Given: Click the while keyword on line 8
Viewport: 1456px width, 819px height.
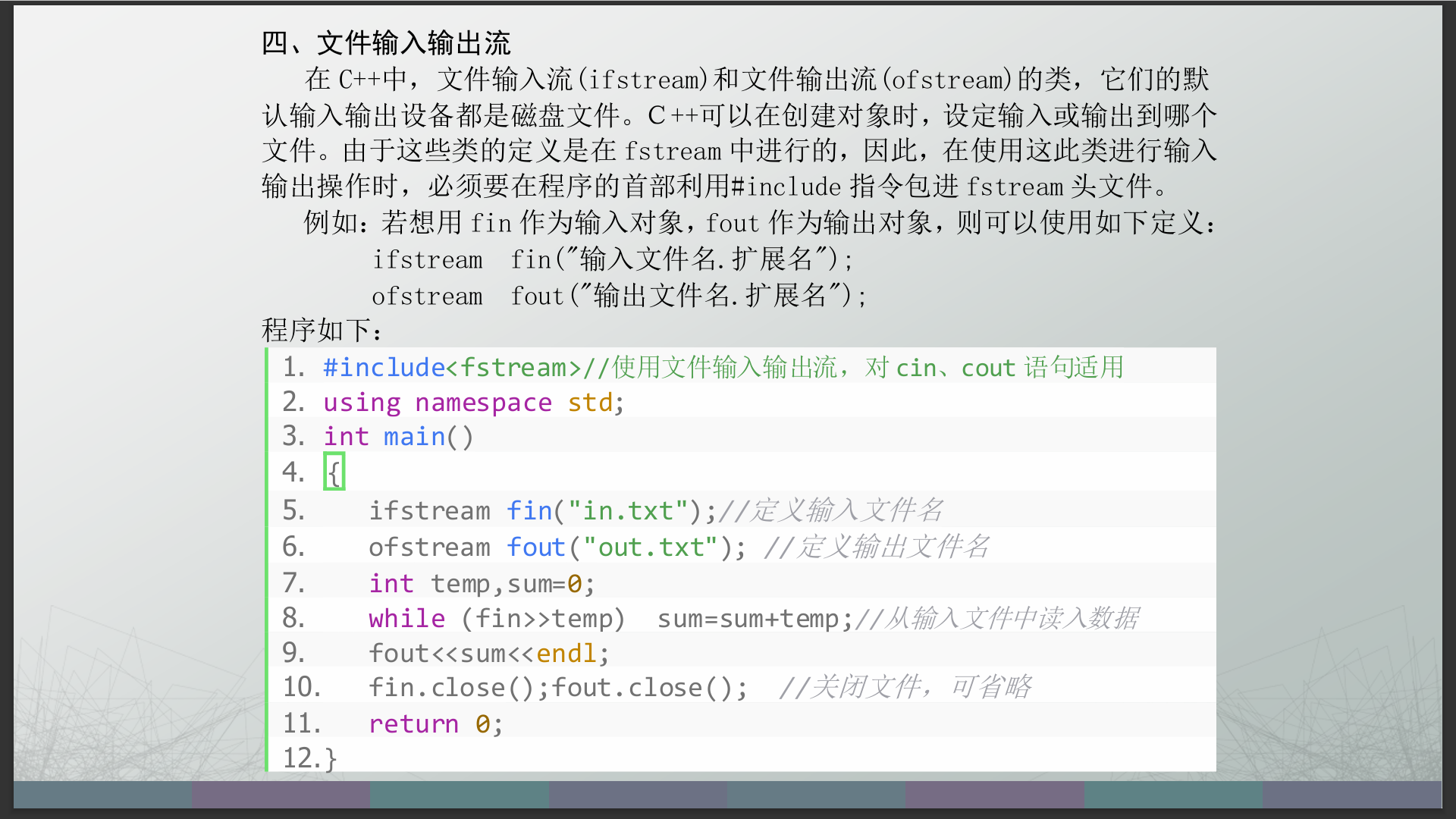Looking at the screenshot, I should point(406,619).
